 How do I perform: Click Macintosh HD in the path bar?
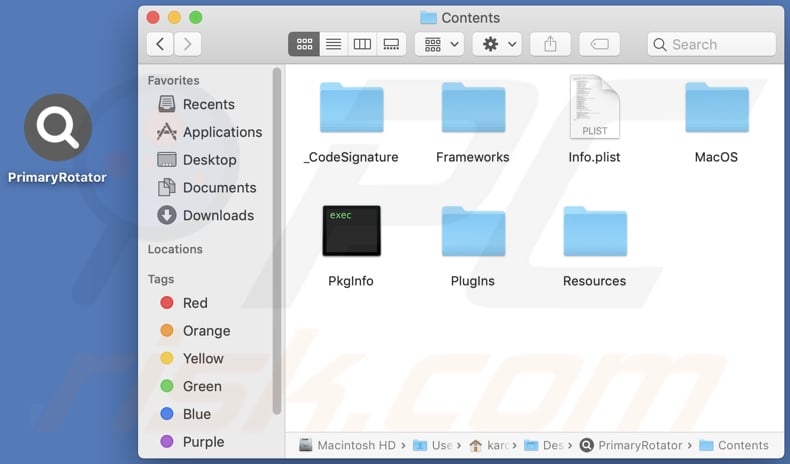[x=347, y=445]
